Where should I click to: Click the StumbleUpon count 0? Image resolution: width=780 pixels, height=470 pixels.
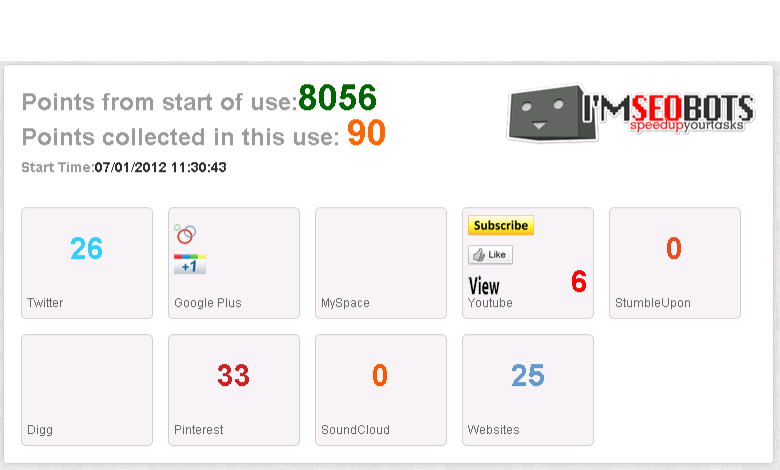674,248
